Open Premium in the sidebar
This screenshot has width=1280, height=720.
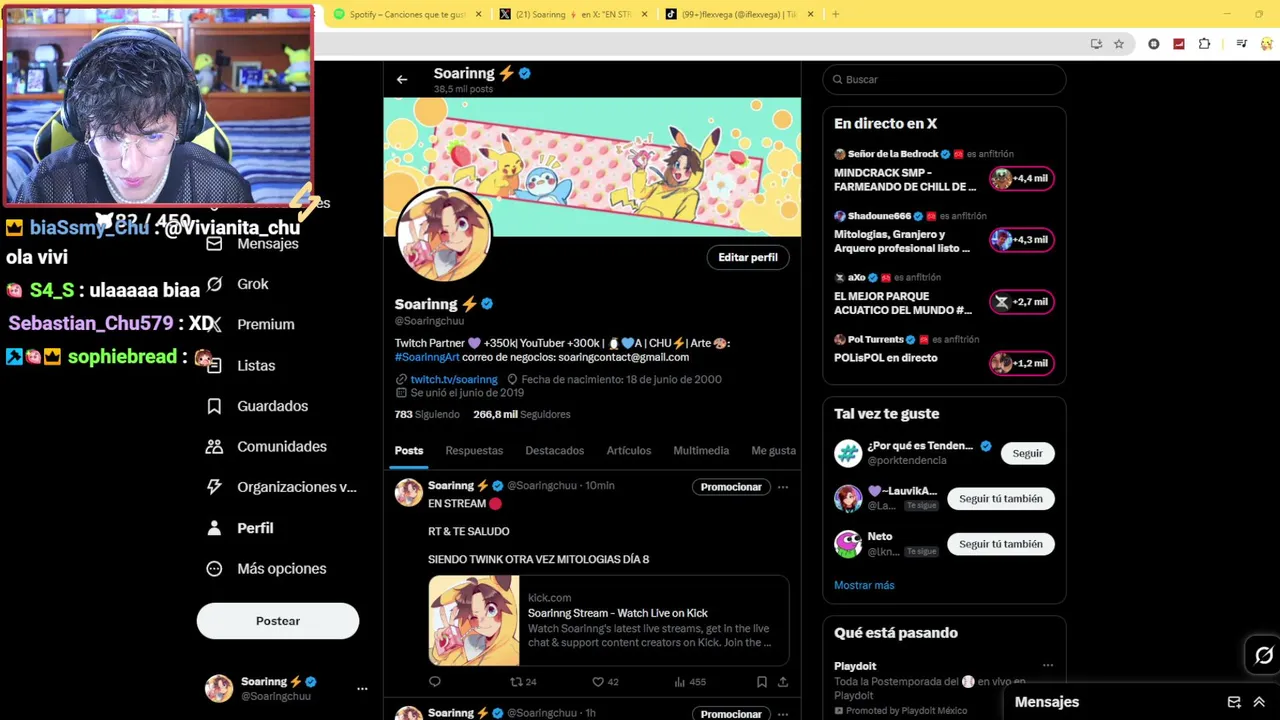251,325
